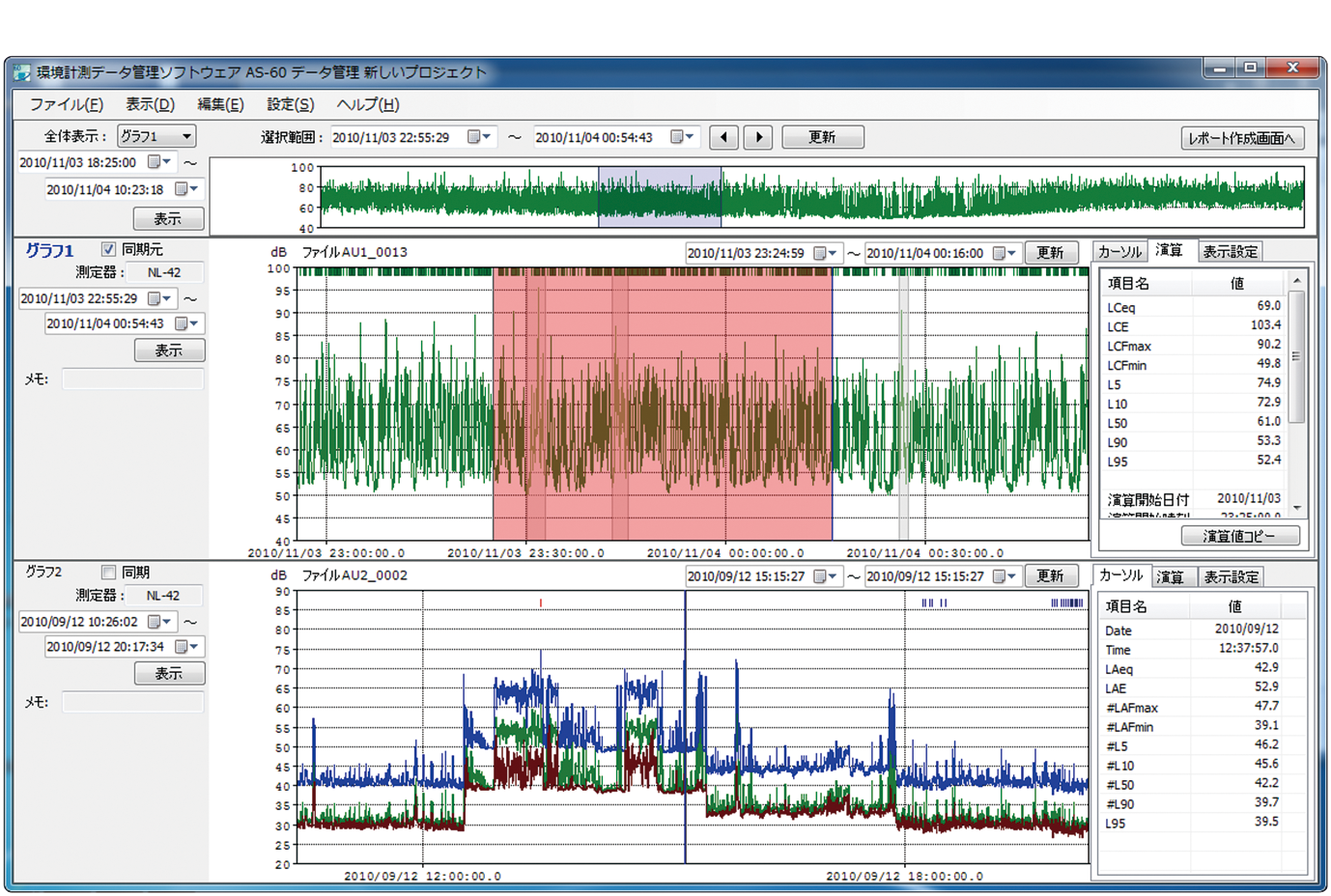Viewport: 1331px width, 896px height.
Task: Open the 表示(D) menu
Action: tap(150, 104)
